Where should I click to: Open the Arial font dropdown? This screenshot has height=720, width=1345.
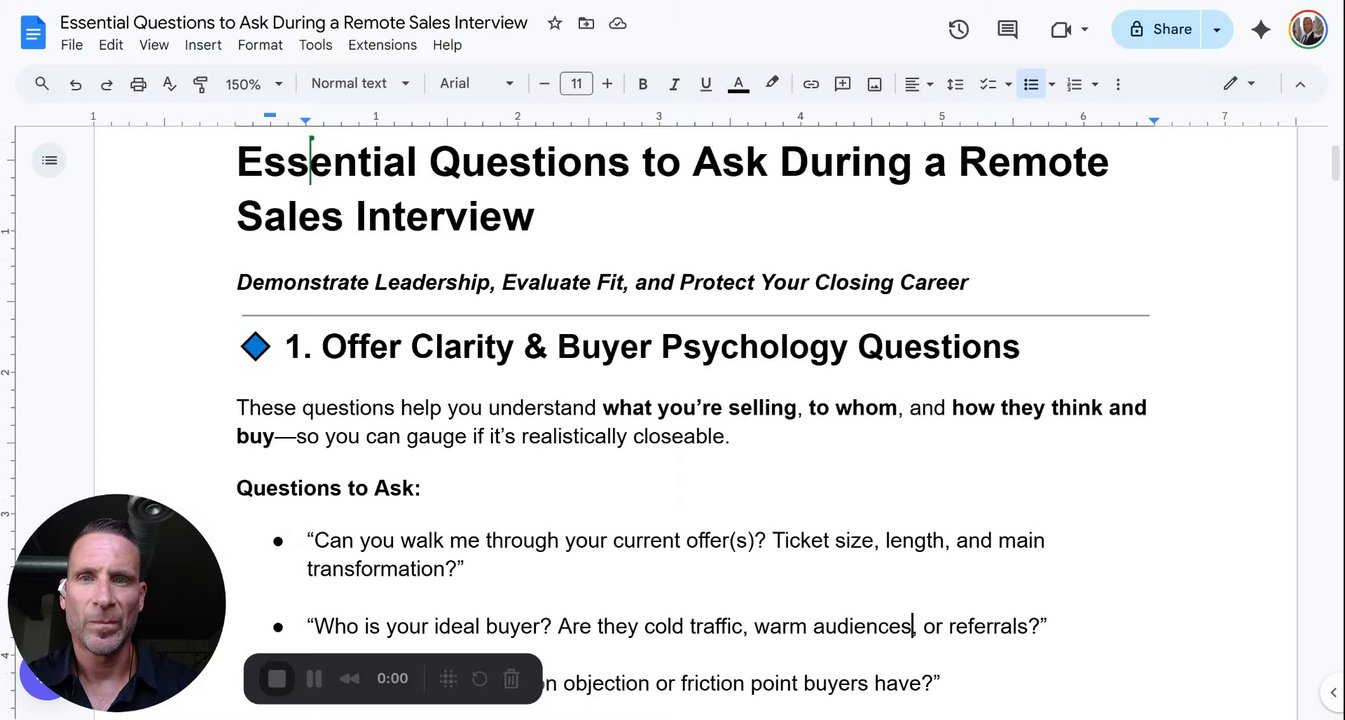(477, 84)
